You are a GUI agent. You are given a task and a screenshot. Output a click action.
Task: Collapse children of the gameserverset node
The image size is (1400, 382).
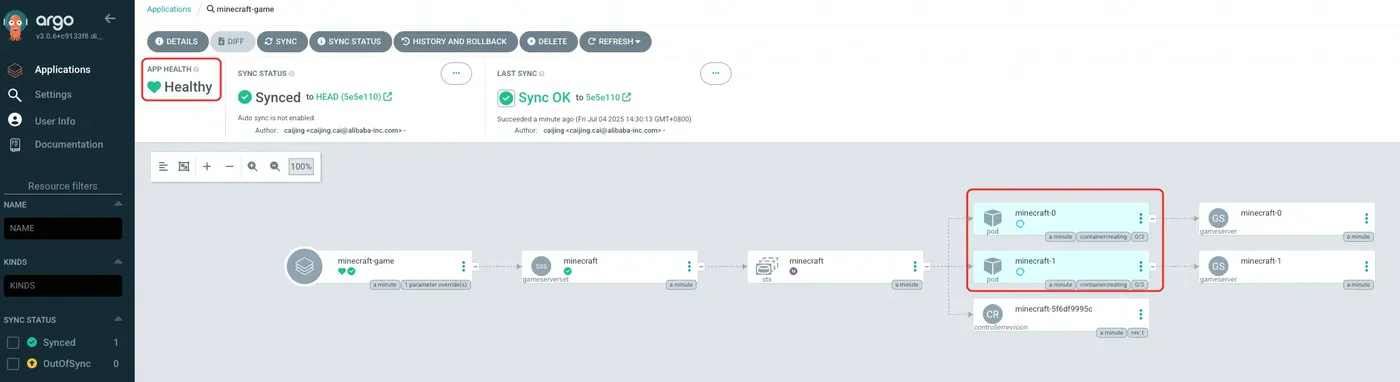point(702,266)
